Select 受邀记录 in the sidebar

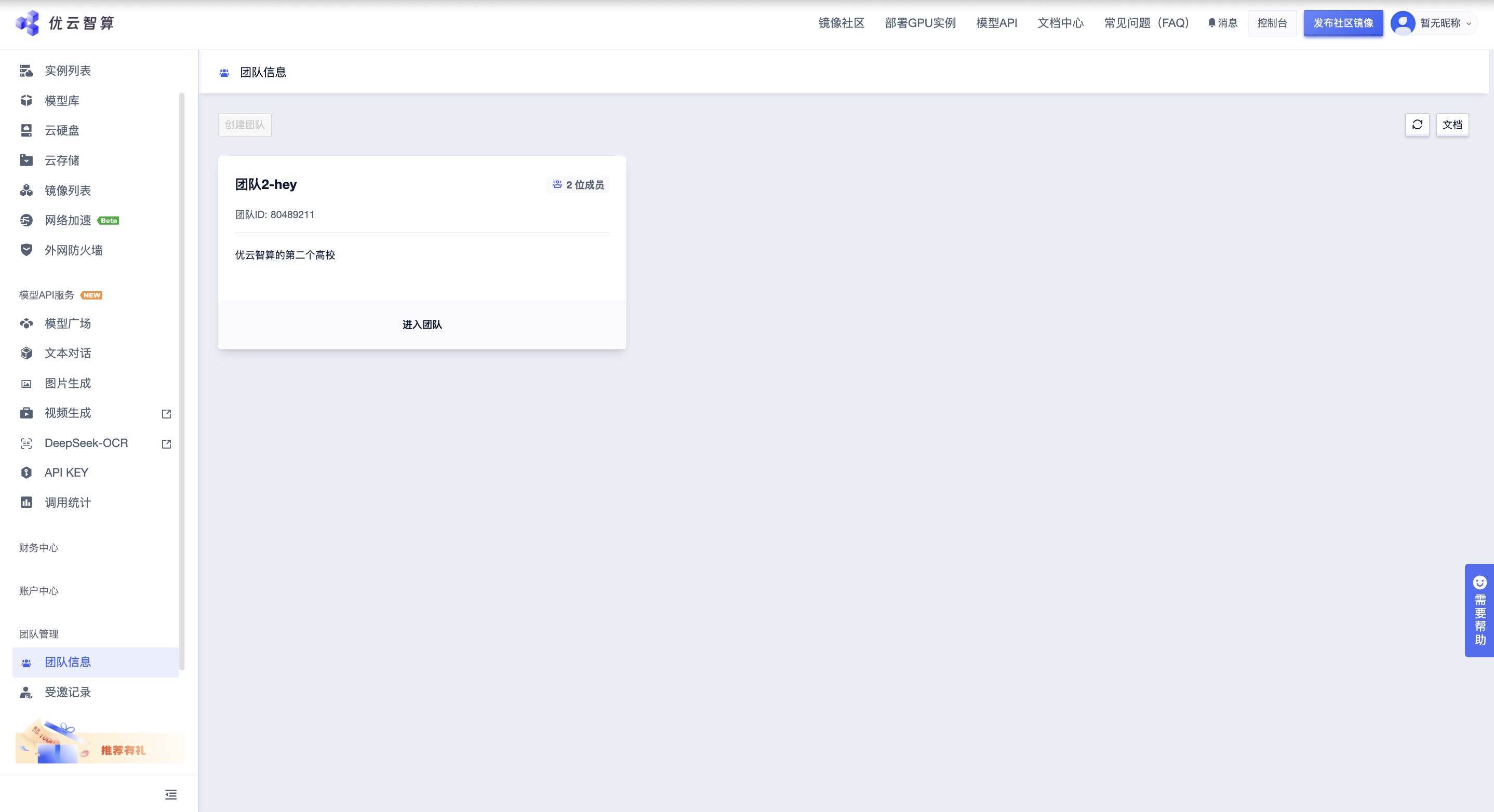click(68, 692)
